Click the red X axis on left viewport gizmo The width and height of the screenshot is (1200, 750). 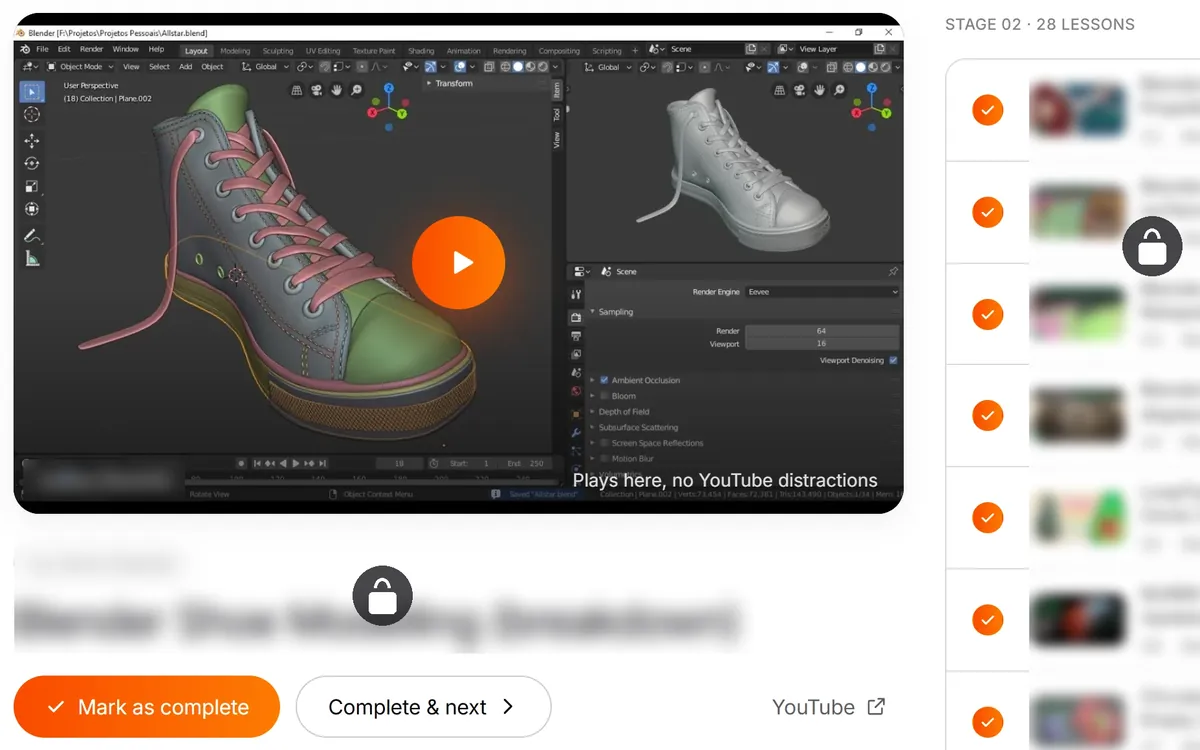[373, 112]
